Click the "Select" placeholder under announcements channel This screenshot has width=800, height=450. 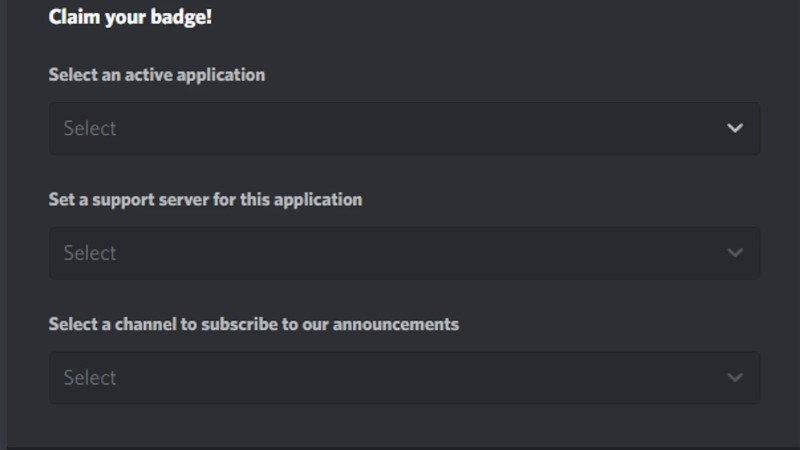pyautogui.click(x=90, y=378)
